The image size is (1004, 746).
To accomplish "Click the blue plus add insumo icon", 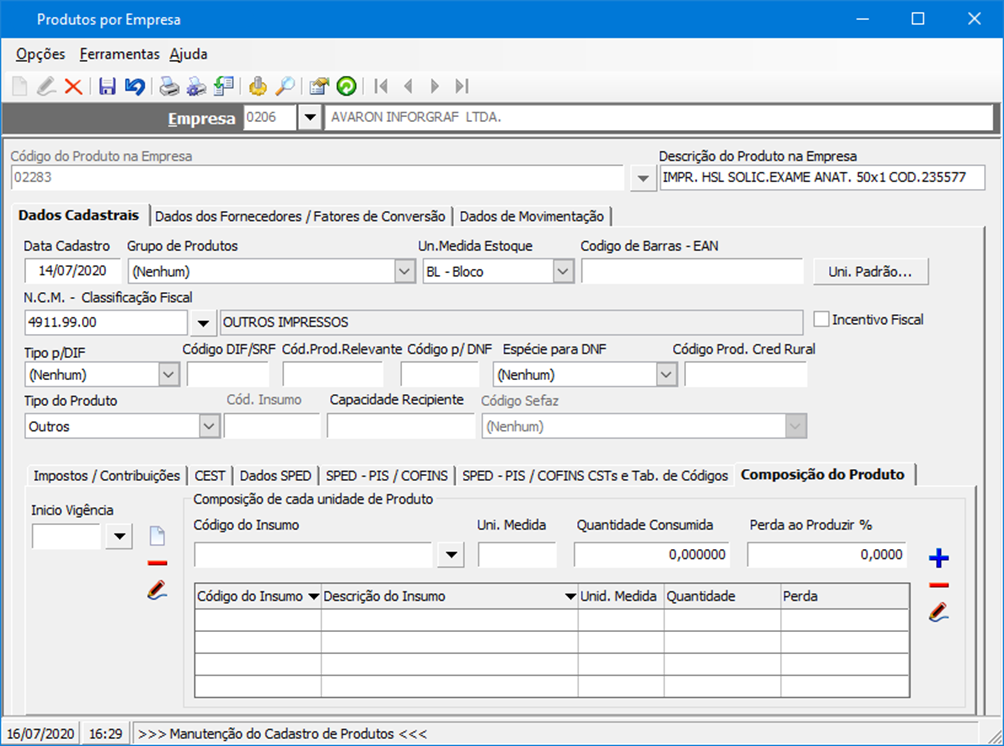I will 939,558.
